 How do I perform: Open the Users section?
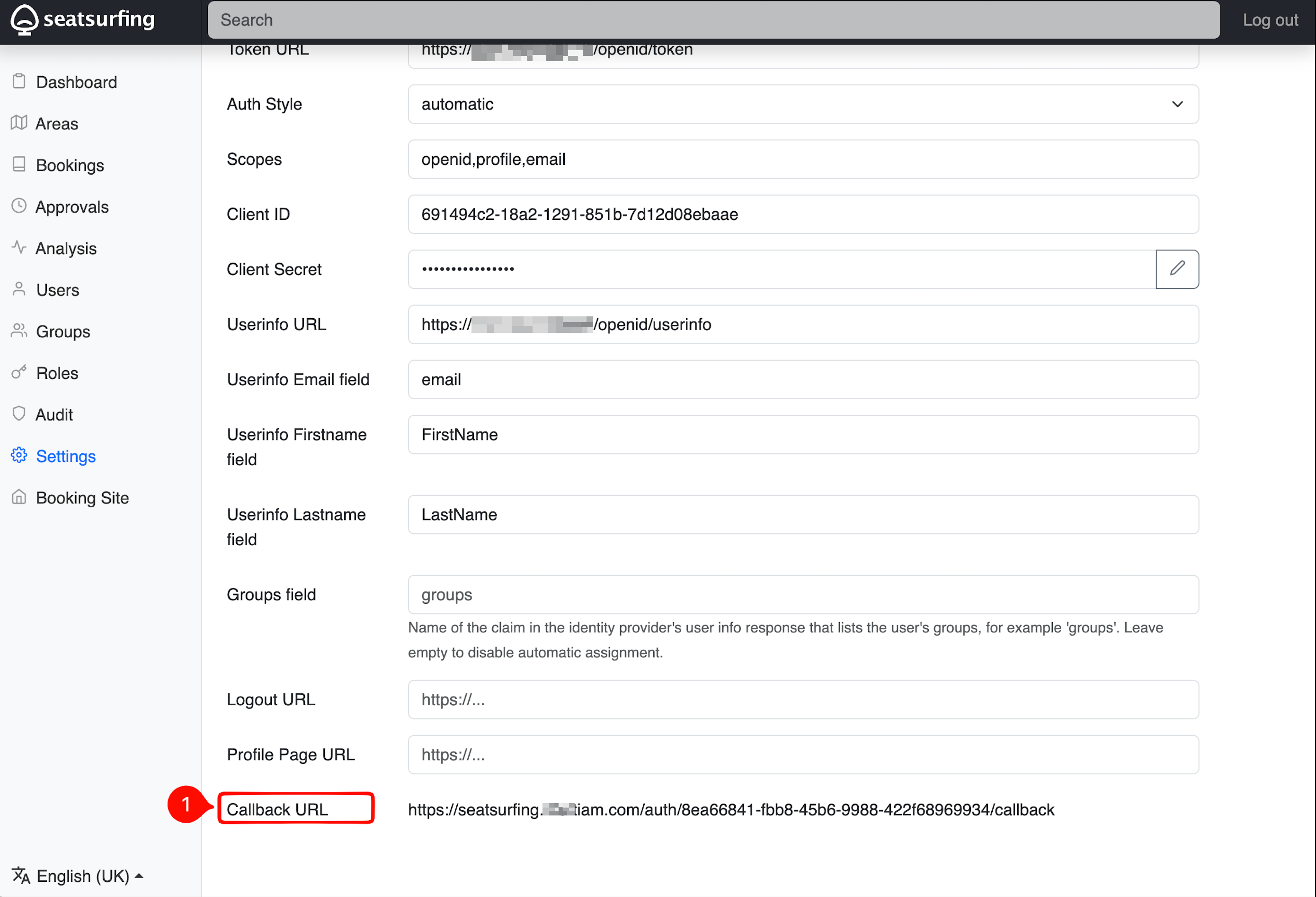58,290
